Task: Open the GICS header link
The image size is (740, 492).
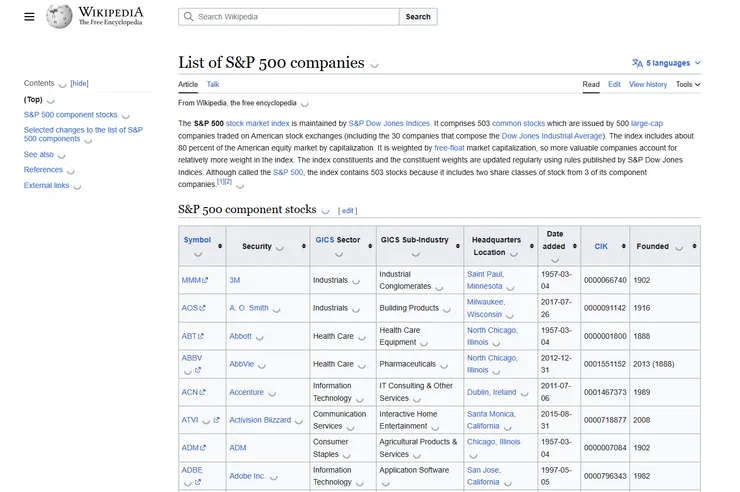Action: [x=325, y=240]
